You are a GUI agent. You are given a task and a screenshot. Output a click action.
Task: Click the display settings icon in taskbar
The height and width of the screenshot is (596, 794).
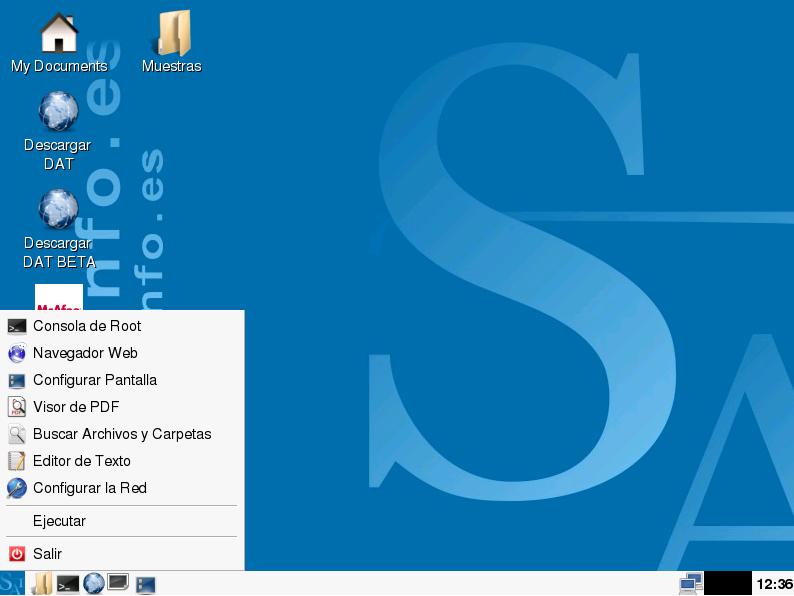(x=146, y=585)
